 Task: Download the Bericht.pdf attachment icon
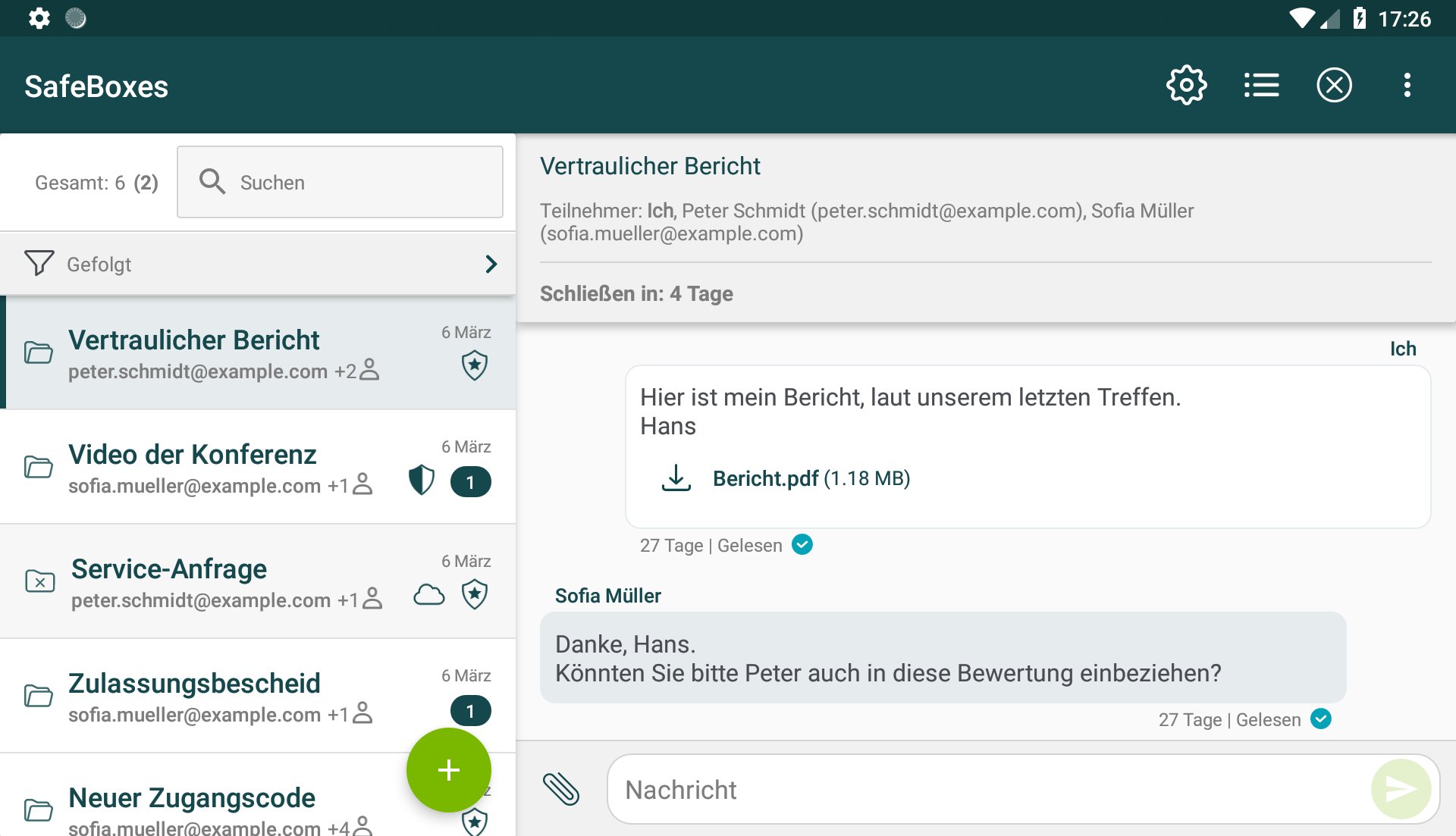[676, 478]
